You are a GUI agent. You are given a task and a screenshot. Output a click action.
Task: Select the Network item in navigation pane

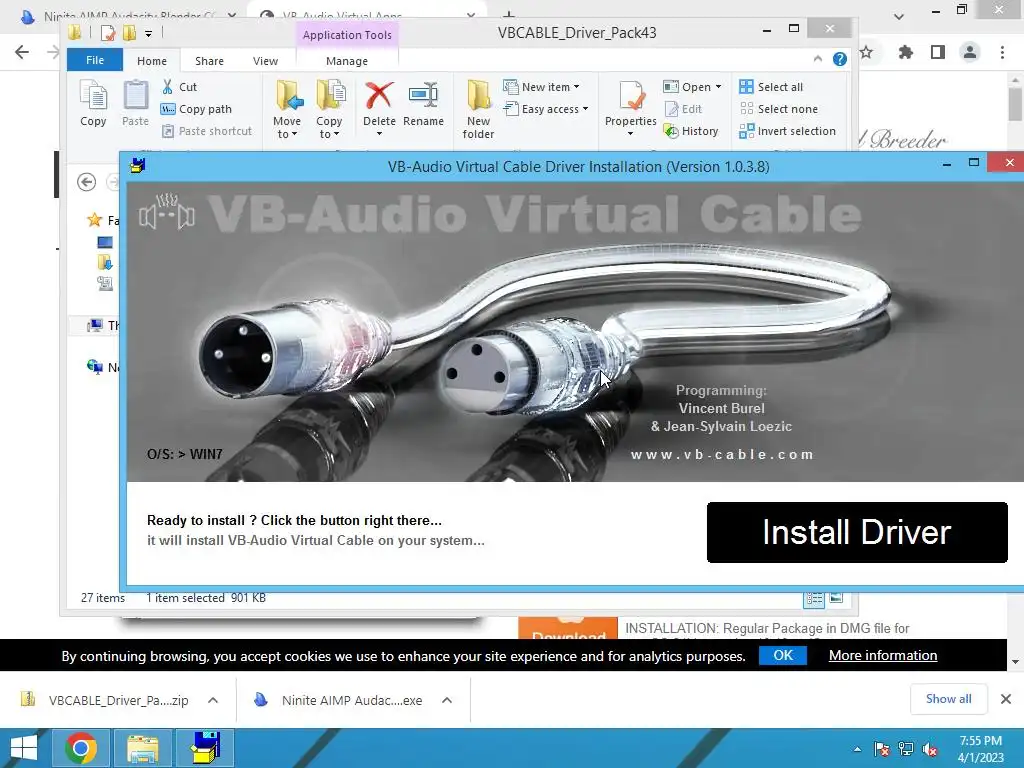click(103, 367)
